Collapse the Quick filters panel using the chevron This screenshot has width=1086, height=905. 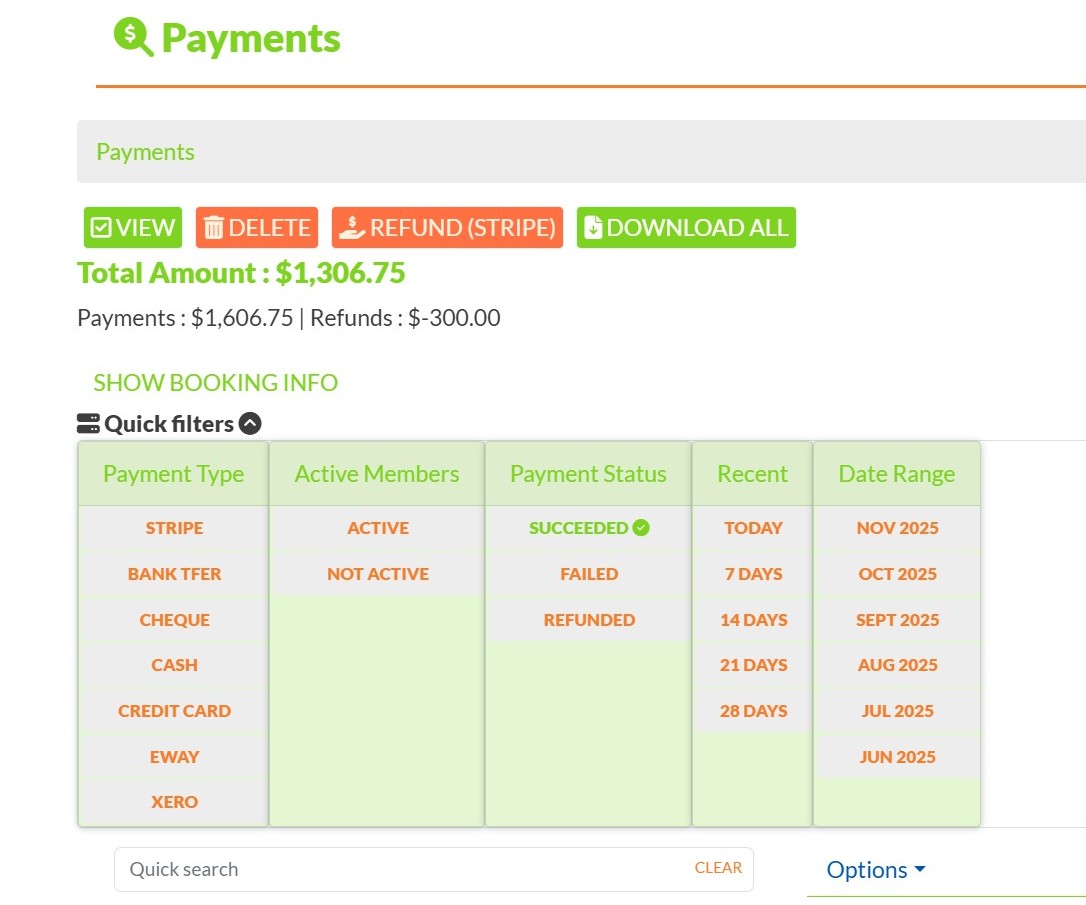(x=250, y=423)
